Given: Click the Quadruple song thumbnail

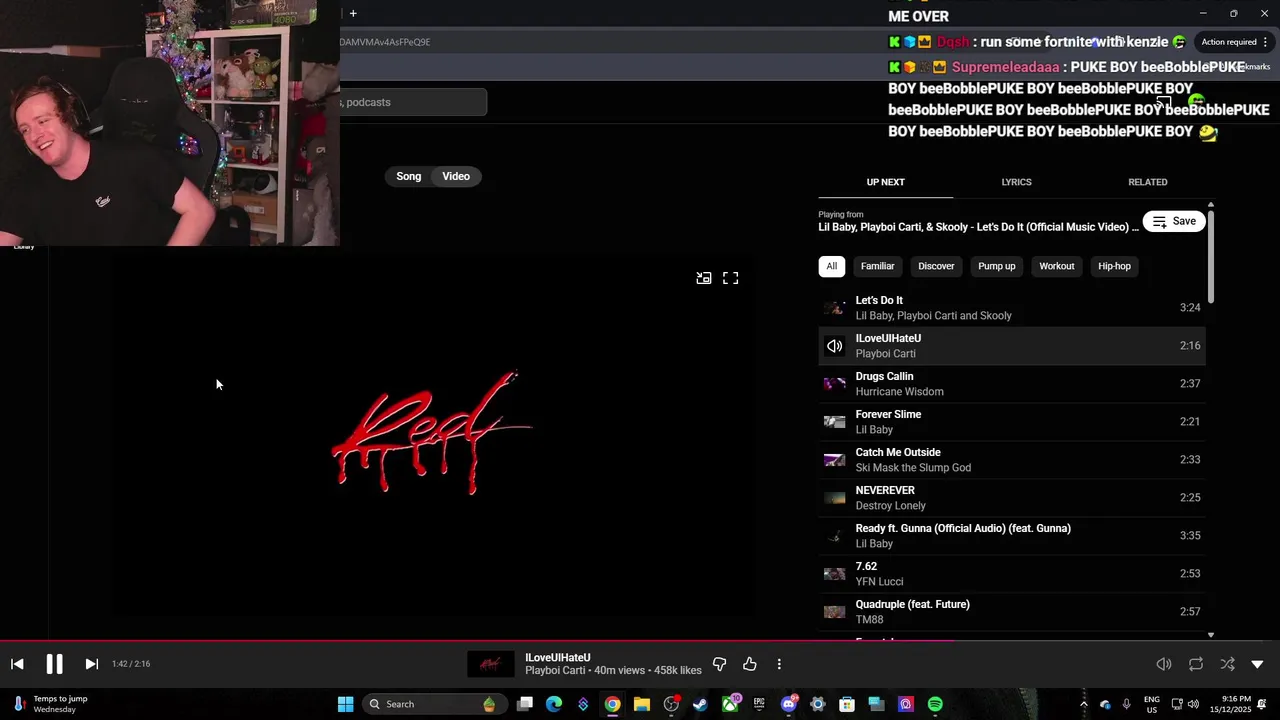Looking at the screenshot, I should point(834,612).
